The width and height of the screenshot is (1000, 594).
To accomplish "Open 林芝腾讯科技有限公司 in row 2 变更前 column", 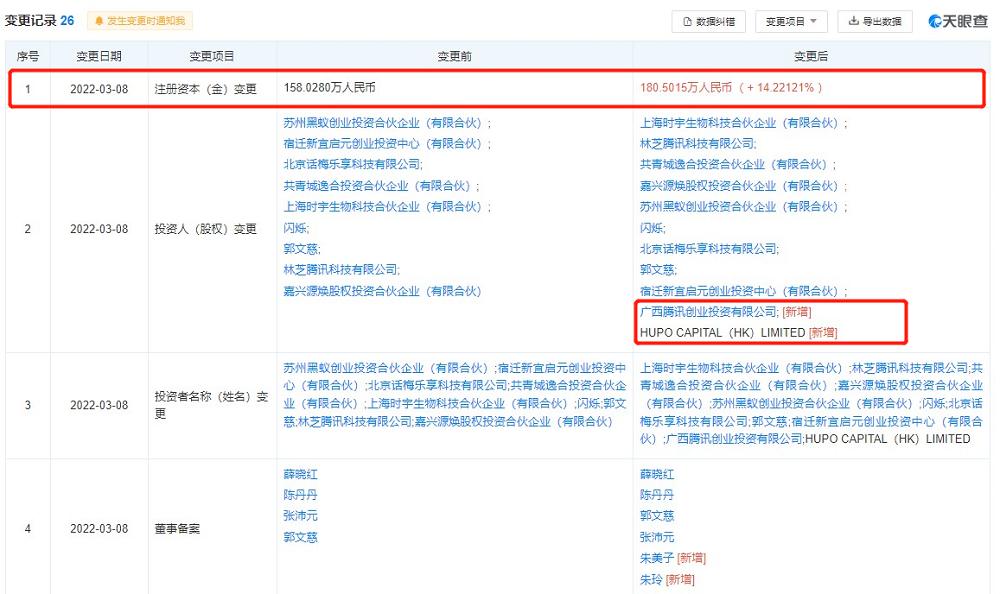I will pyautogui.click(x=341, y=270).
